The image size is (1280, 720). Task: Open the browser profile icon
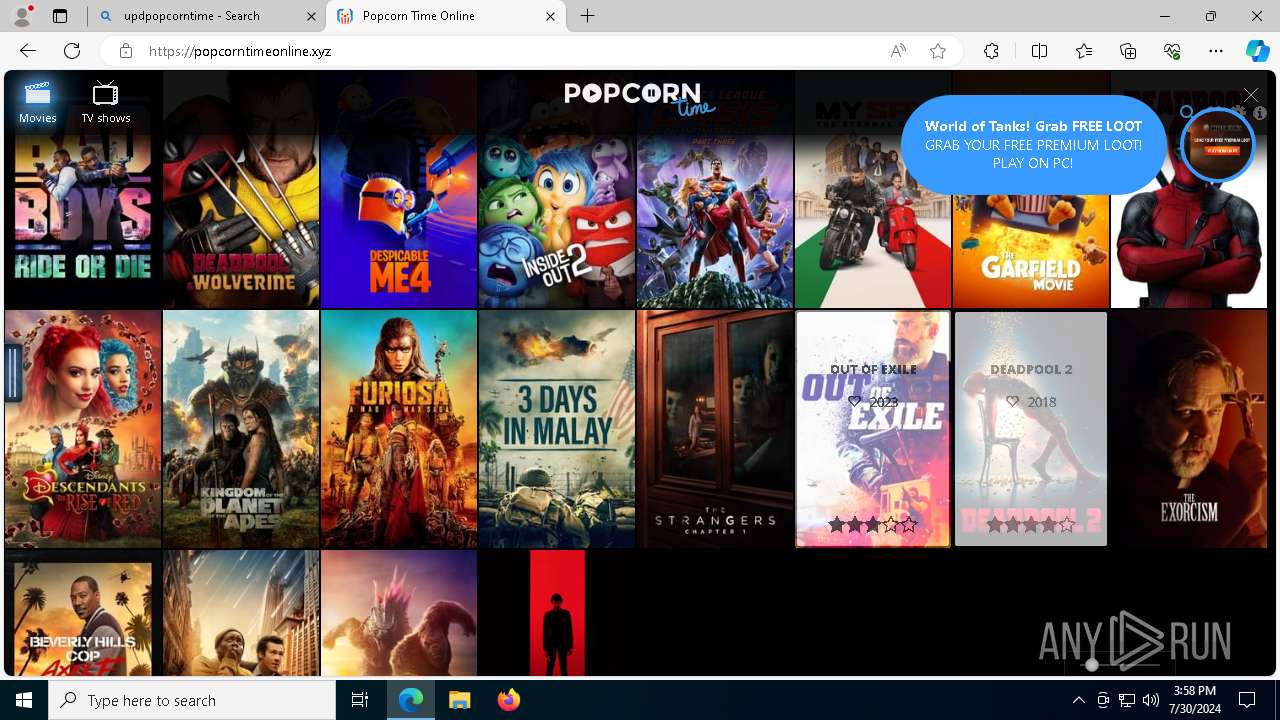pyautogui.click(x=22, y=16)
